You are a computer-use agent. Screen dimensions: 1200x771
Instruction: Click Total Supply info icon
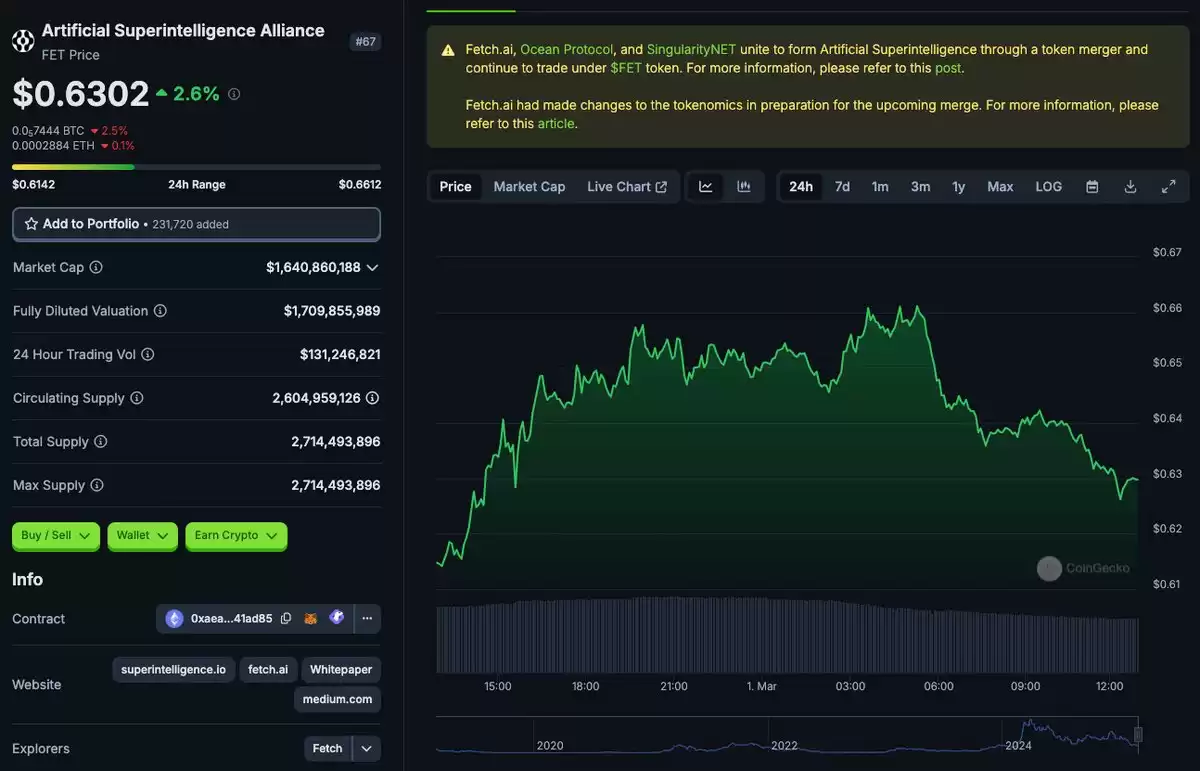tap(100, 441)
